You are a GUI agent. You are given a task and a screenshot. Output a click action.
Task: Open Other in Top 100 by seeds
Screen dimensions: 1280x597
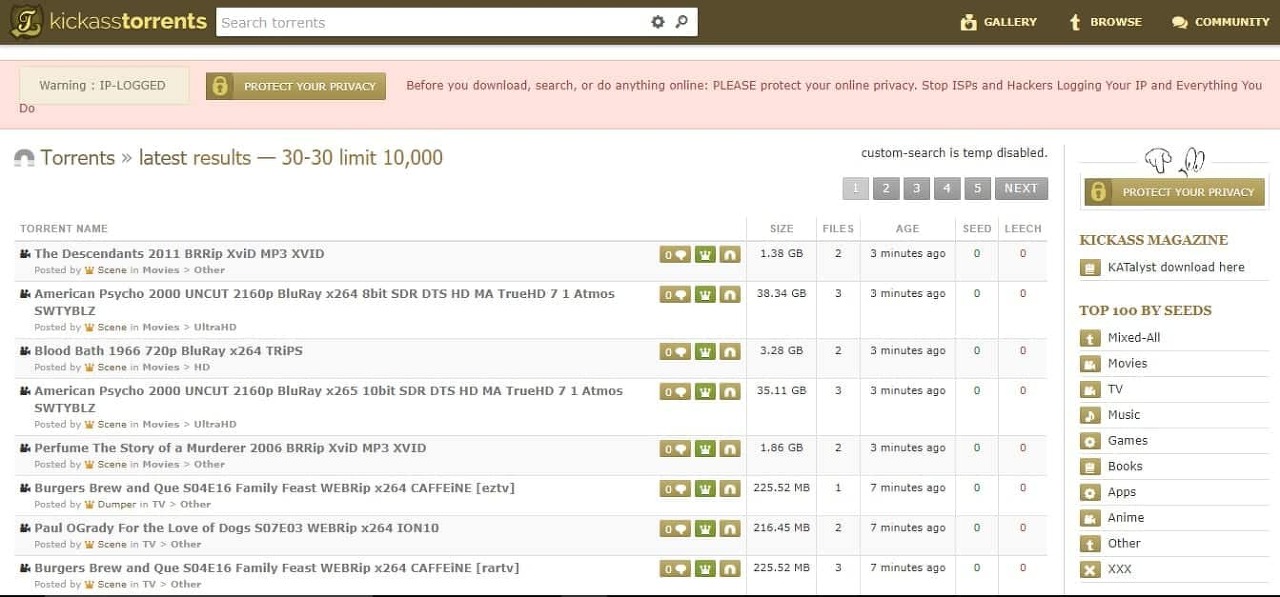point(1123,543)
